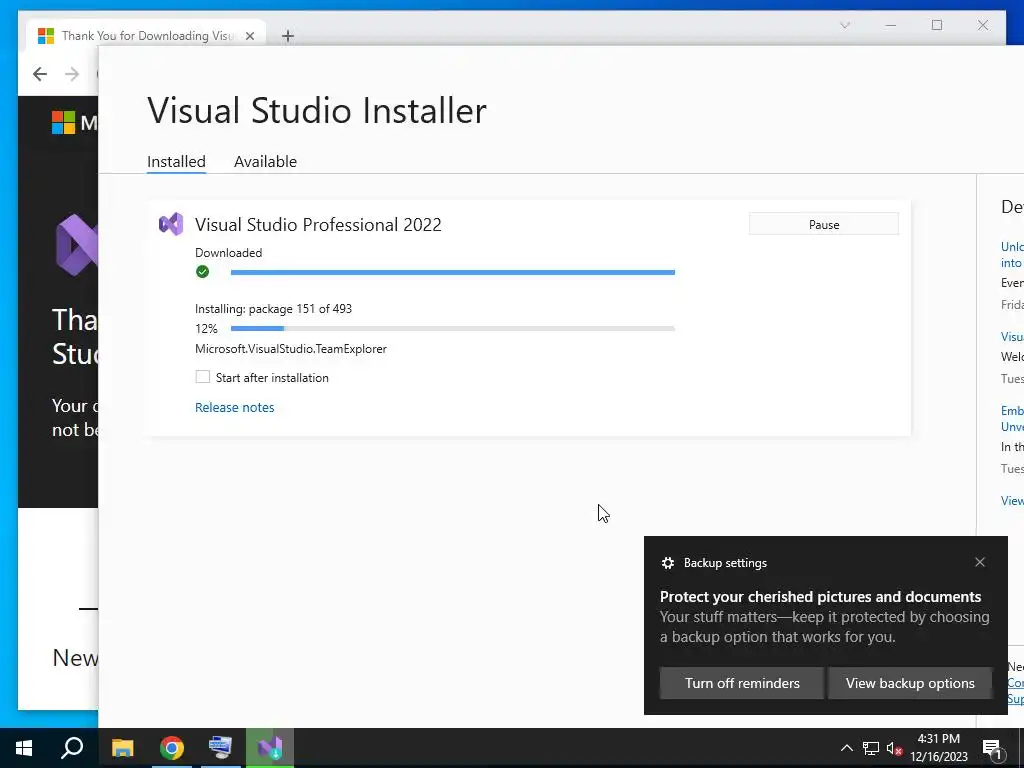Click the Visual Studio Installer heading
The height and width of the screenshot is (768, 1024).
[317, 110]
